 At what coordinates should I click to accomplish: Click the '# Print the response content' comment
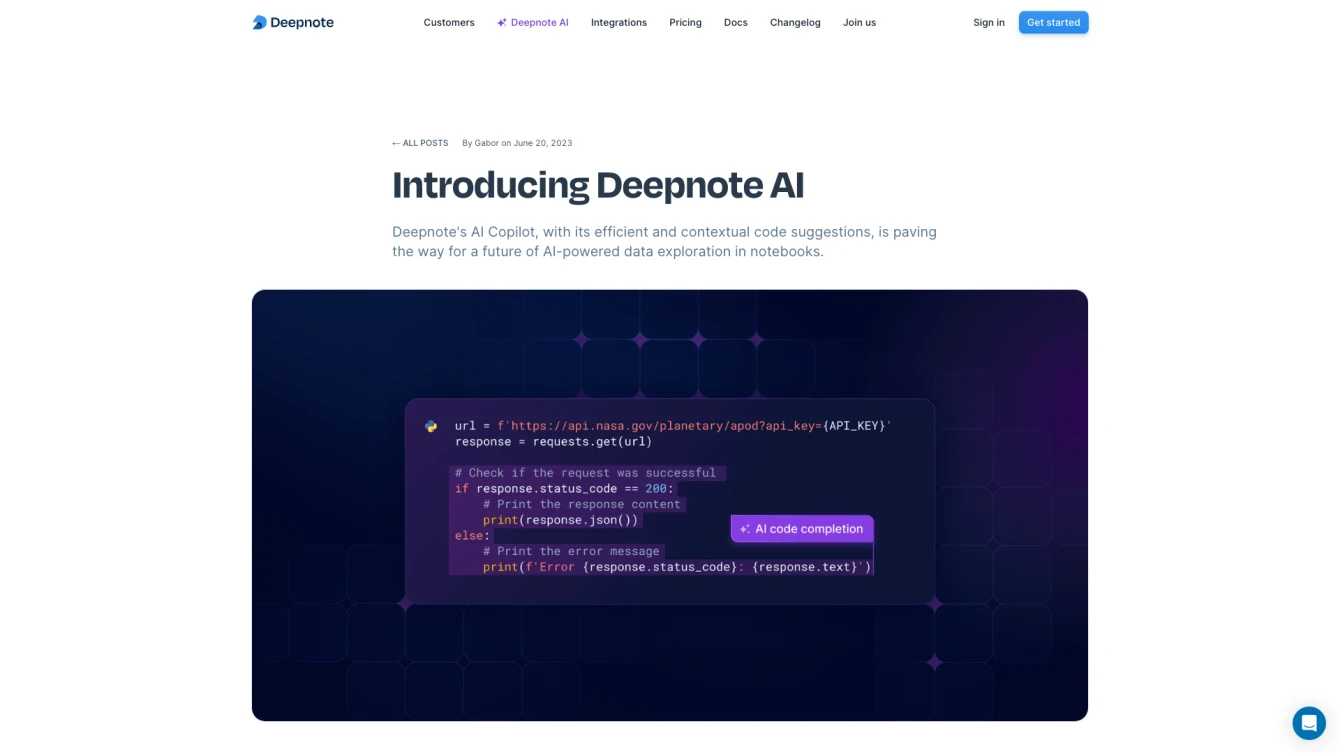(581, 504)
